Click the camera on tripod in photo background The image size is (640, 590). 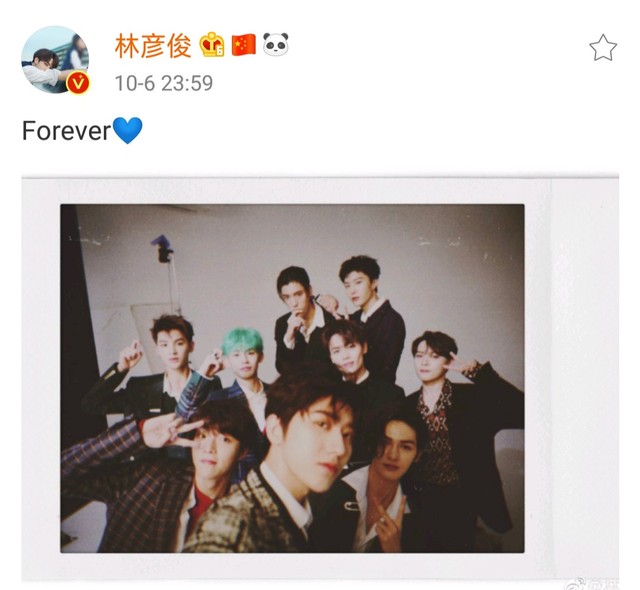163,248
